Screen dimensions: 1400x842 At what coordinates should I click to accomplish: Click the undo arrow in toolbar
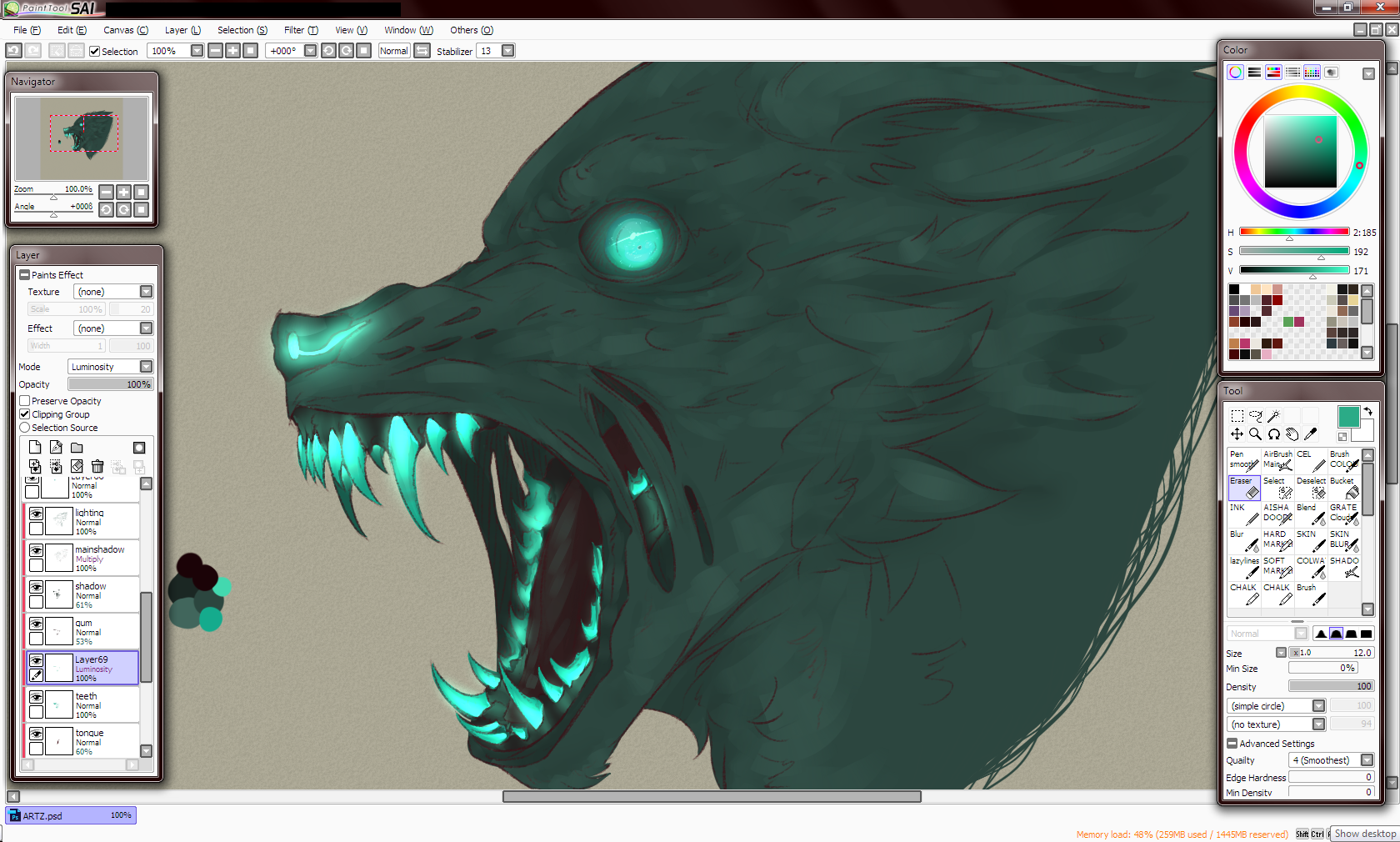14,51
